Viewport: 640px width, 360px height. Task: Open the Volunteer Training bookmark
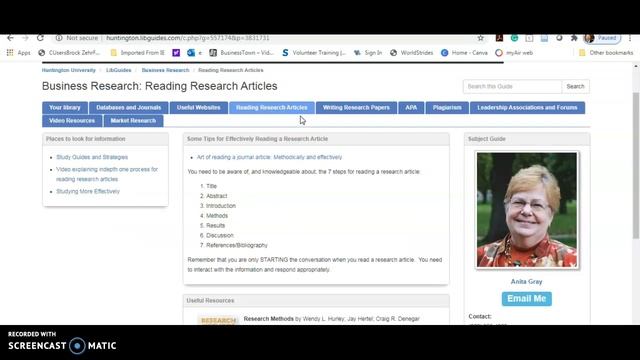pyautogui.click(x=314, y=53)
